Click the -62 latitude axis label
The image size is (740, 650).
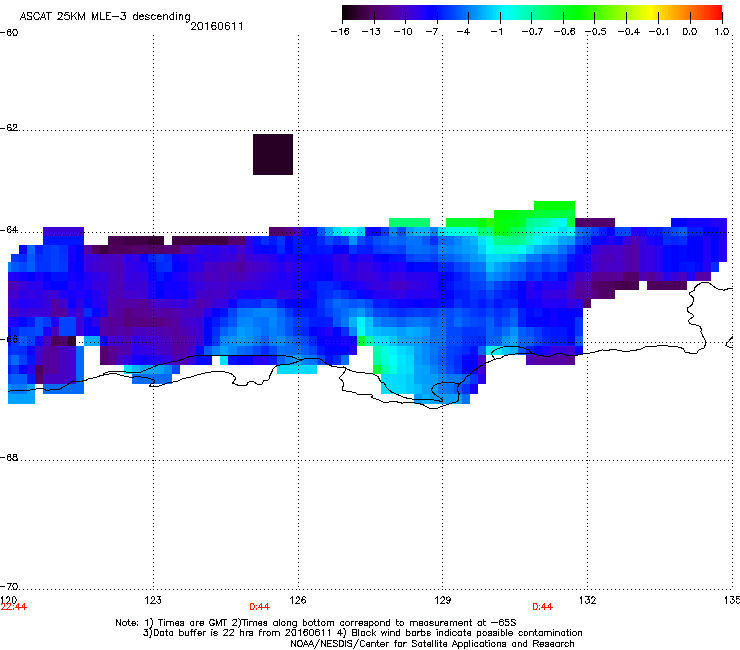[x=9, y=128]
